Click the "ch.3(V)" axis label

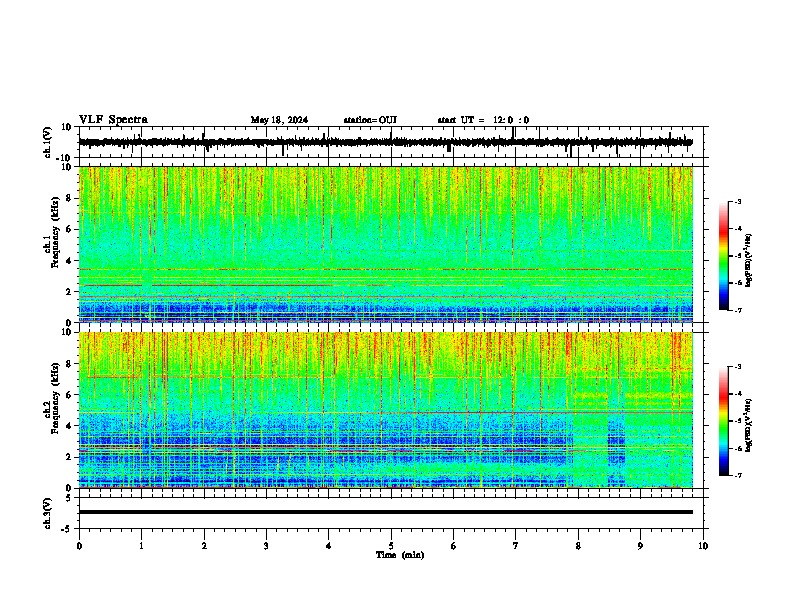coord(48,514)
